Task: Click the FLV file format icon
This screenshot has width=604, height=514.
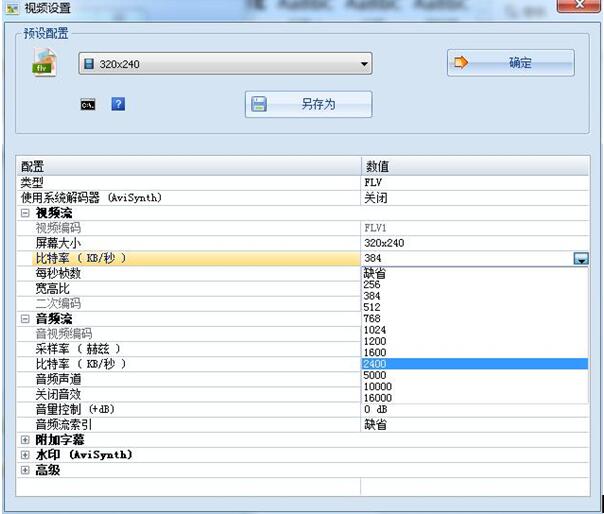Action: 42,65
